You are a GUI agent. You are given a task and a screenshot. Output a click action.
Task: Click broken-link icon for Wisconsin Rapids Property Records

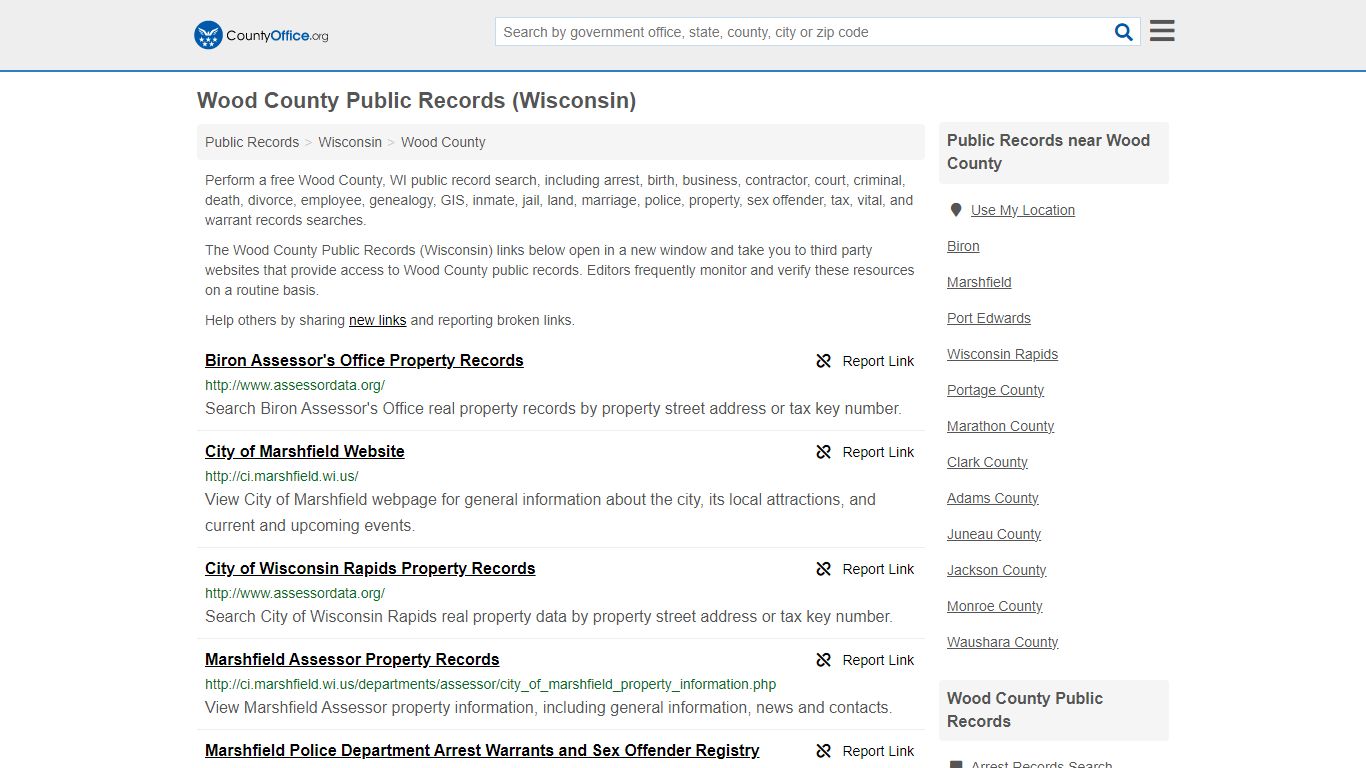824,569
